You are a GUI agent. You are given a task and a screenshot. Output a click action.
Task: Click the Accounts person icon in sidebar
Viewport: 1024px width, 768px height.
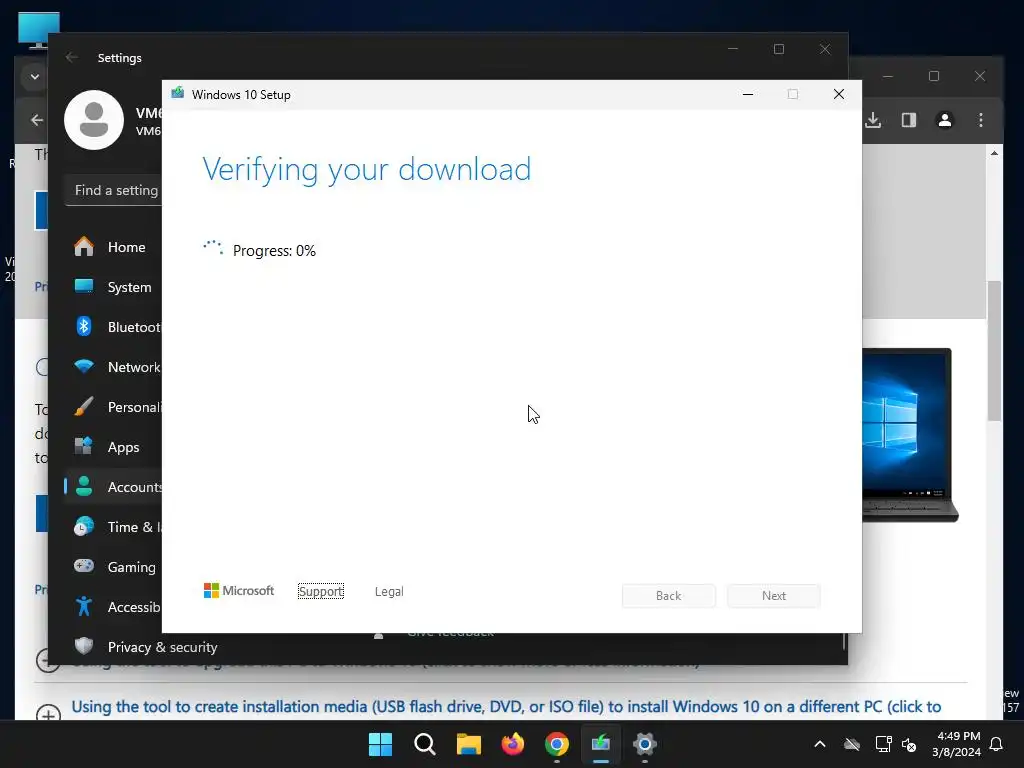coord(84,486)
